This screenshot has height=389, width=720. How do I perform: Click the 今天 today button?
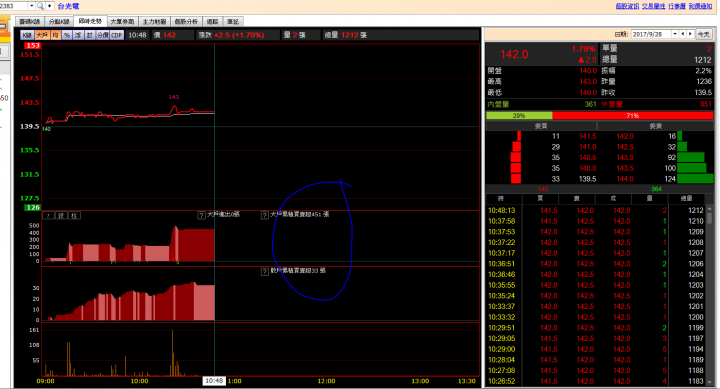point(703,34)
